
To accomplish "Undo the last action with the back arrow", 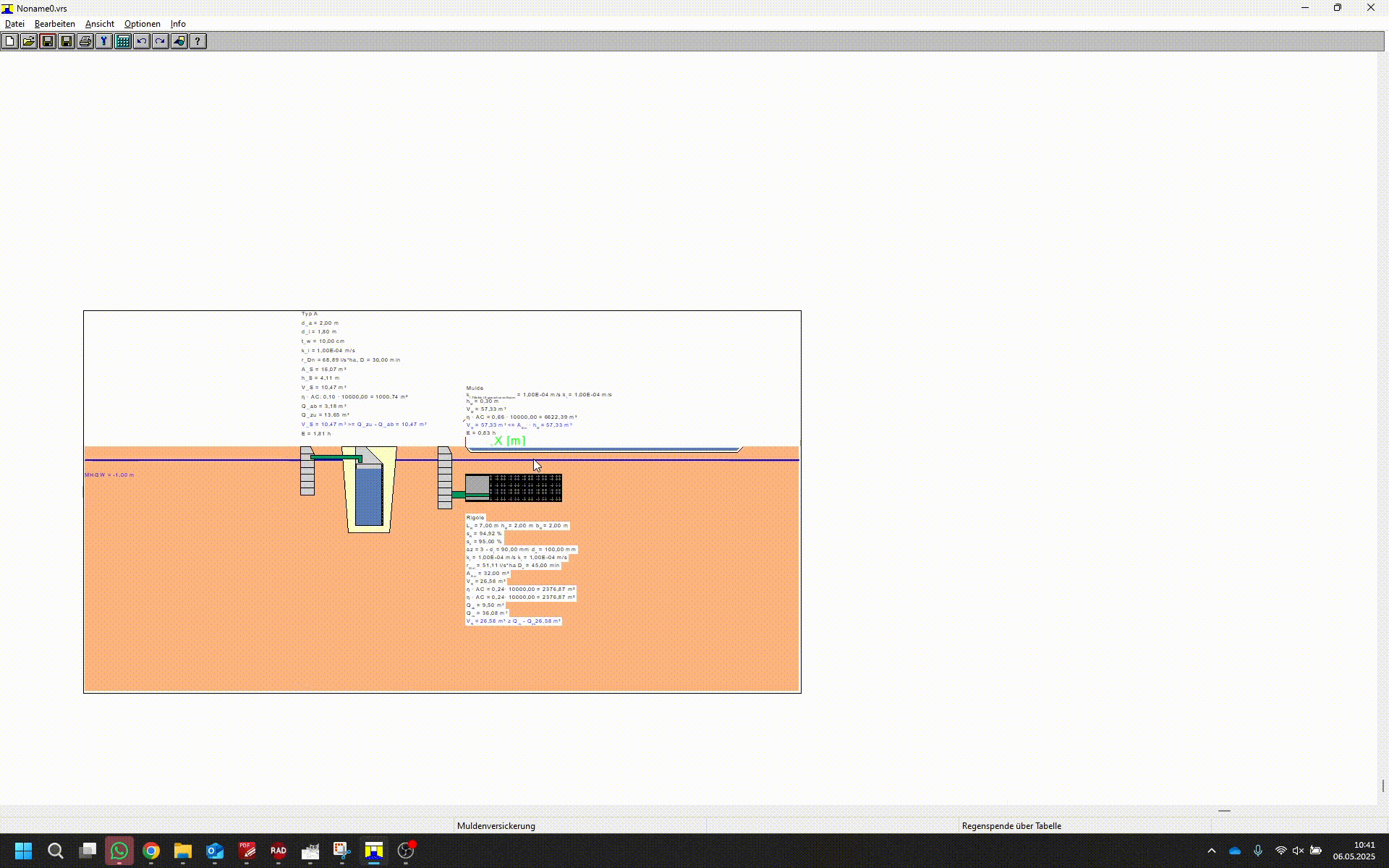I will coord(142,41).
